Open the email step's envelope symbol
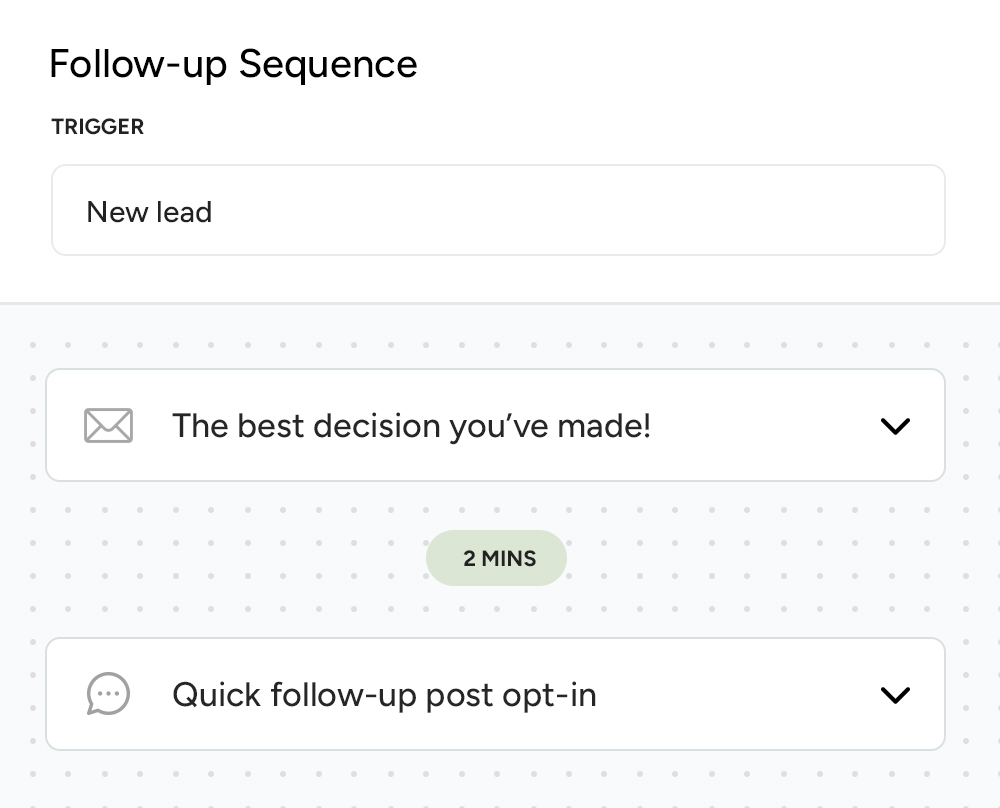Image resolution: width=1000 pixels, height=808 pixels. 108,425
